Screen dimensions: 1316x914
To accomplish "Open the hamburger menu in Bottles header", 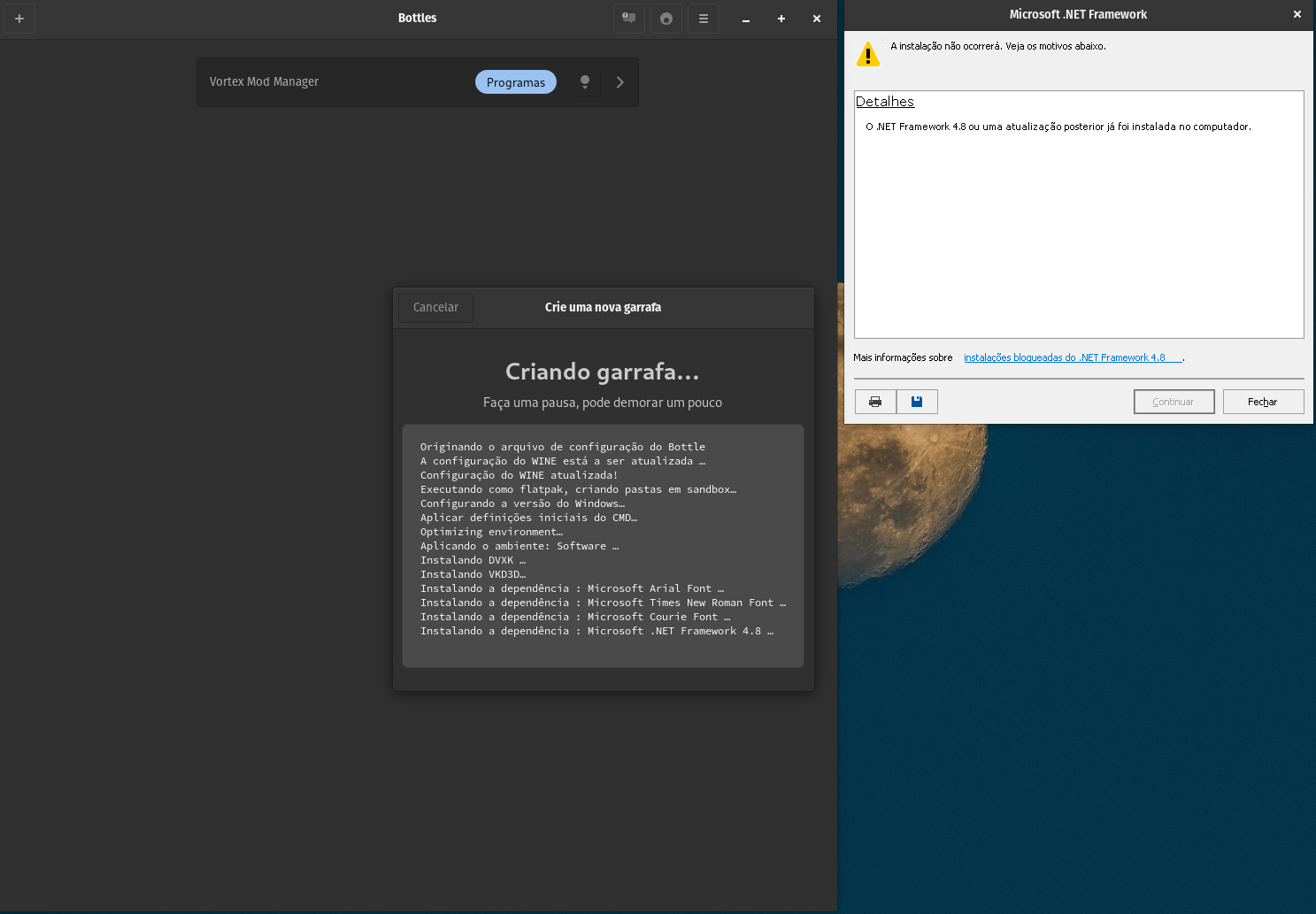I will pos(703,18).
